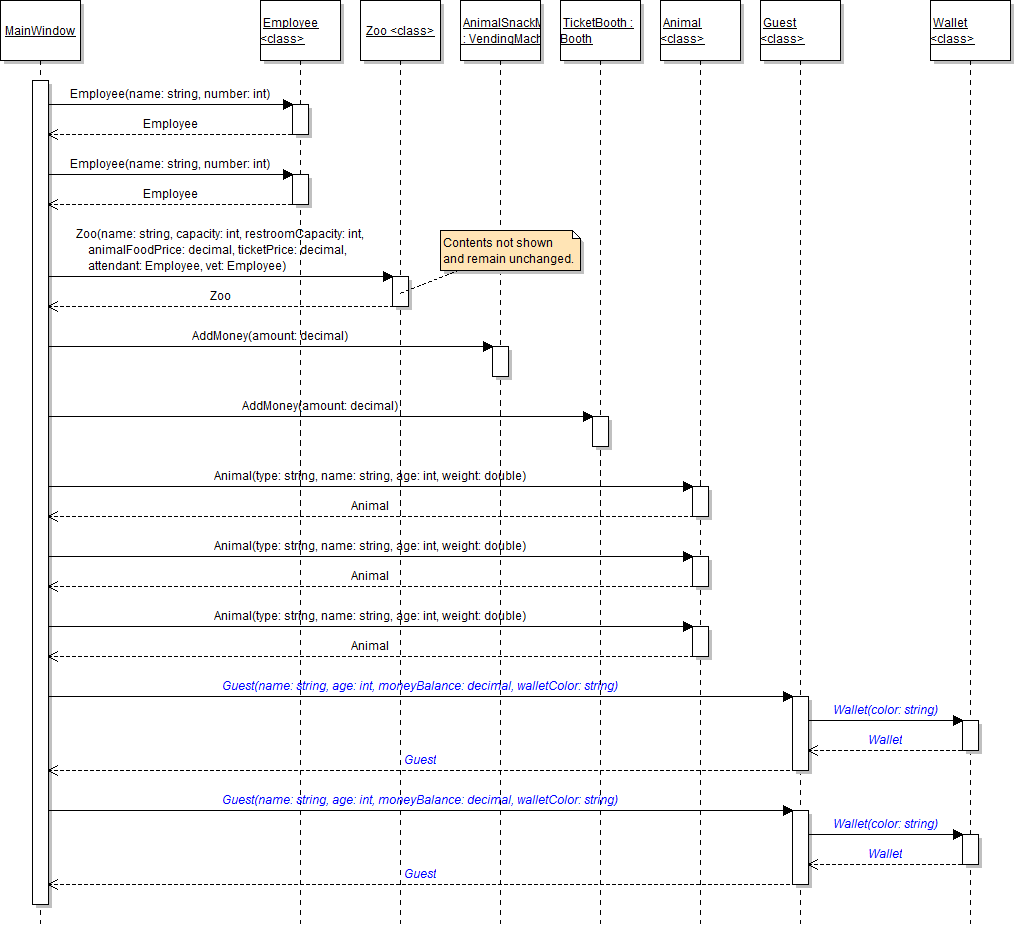
Task: Click the activation box on TicketBooth lifeline
Action: (x=600, y=431)
